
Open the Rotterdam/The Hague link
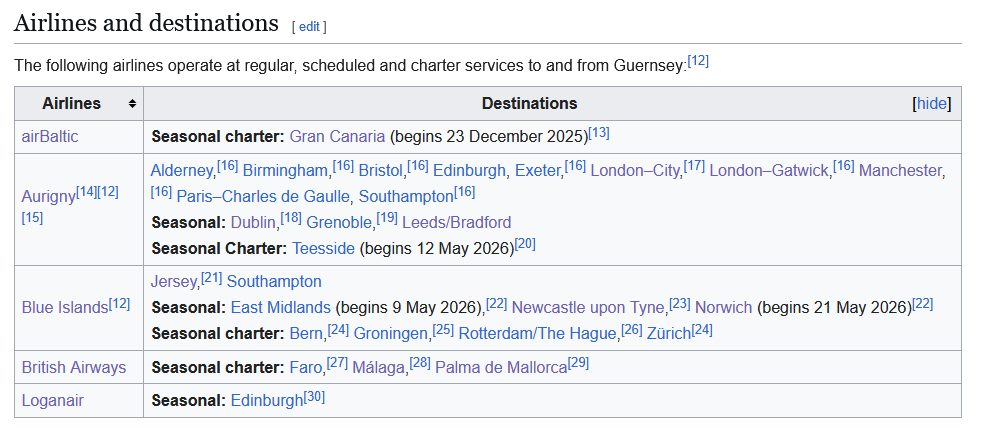pos(540,333)
